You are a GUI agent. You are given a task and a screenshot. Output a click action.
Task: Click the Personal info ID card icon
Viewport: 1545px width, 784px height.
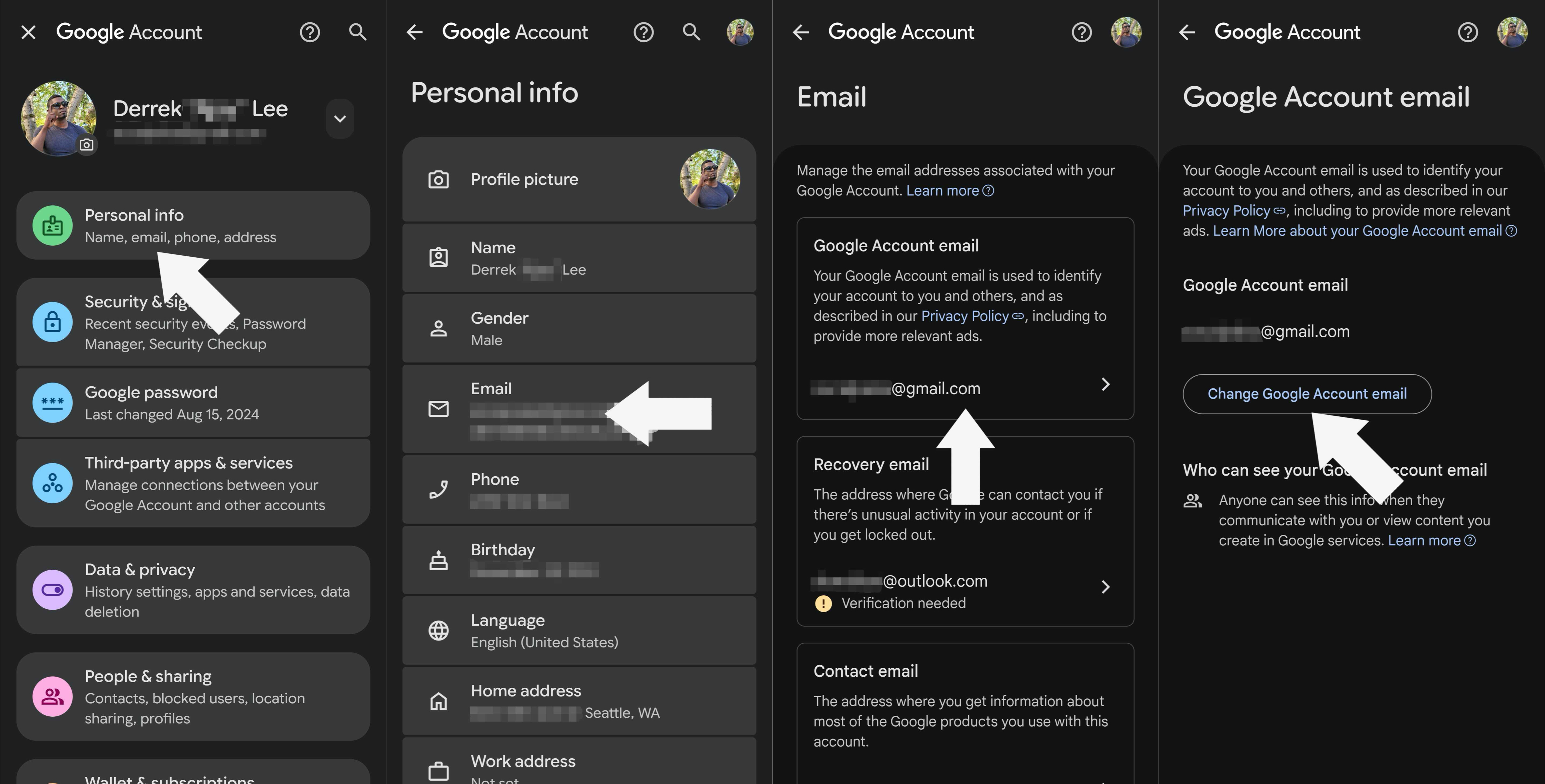pos(53,225)
